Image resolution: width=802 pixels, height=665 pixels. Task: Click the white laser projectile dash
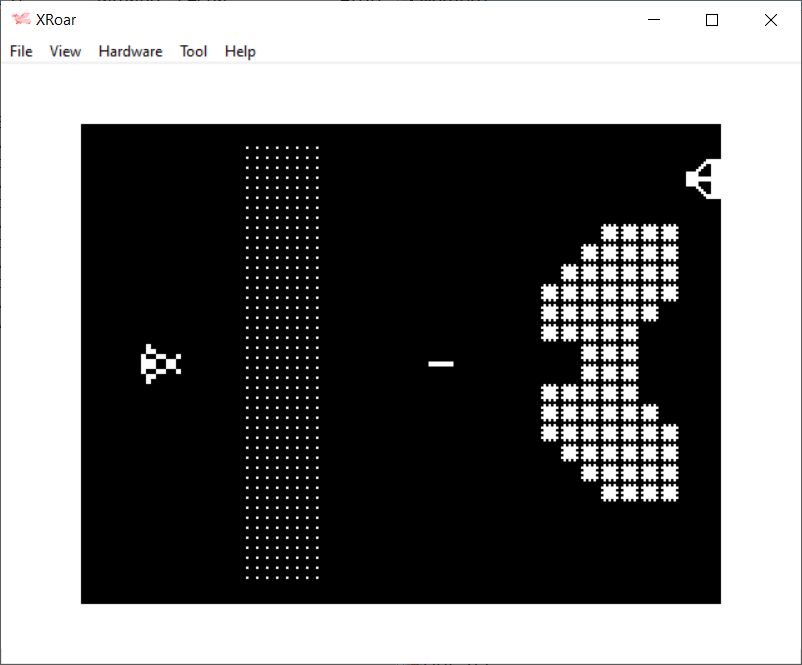[441, 364]
